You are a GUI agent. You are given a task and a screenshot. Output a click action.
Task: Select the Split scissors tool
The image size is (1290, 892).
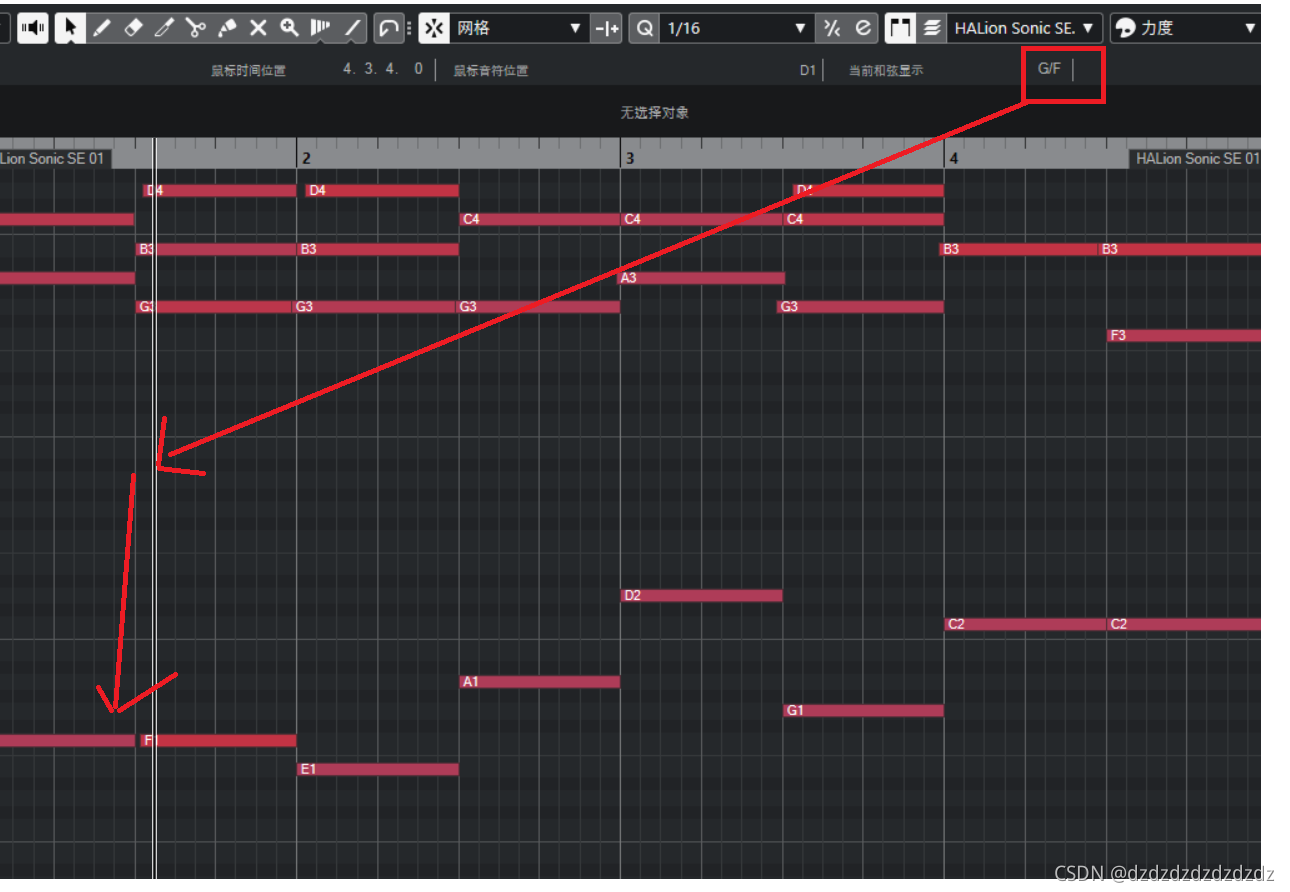click(195, 28)
